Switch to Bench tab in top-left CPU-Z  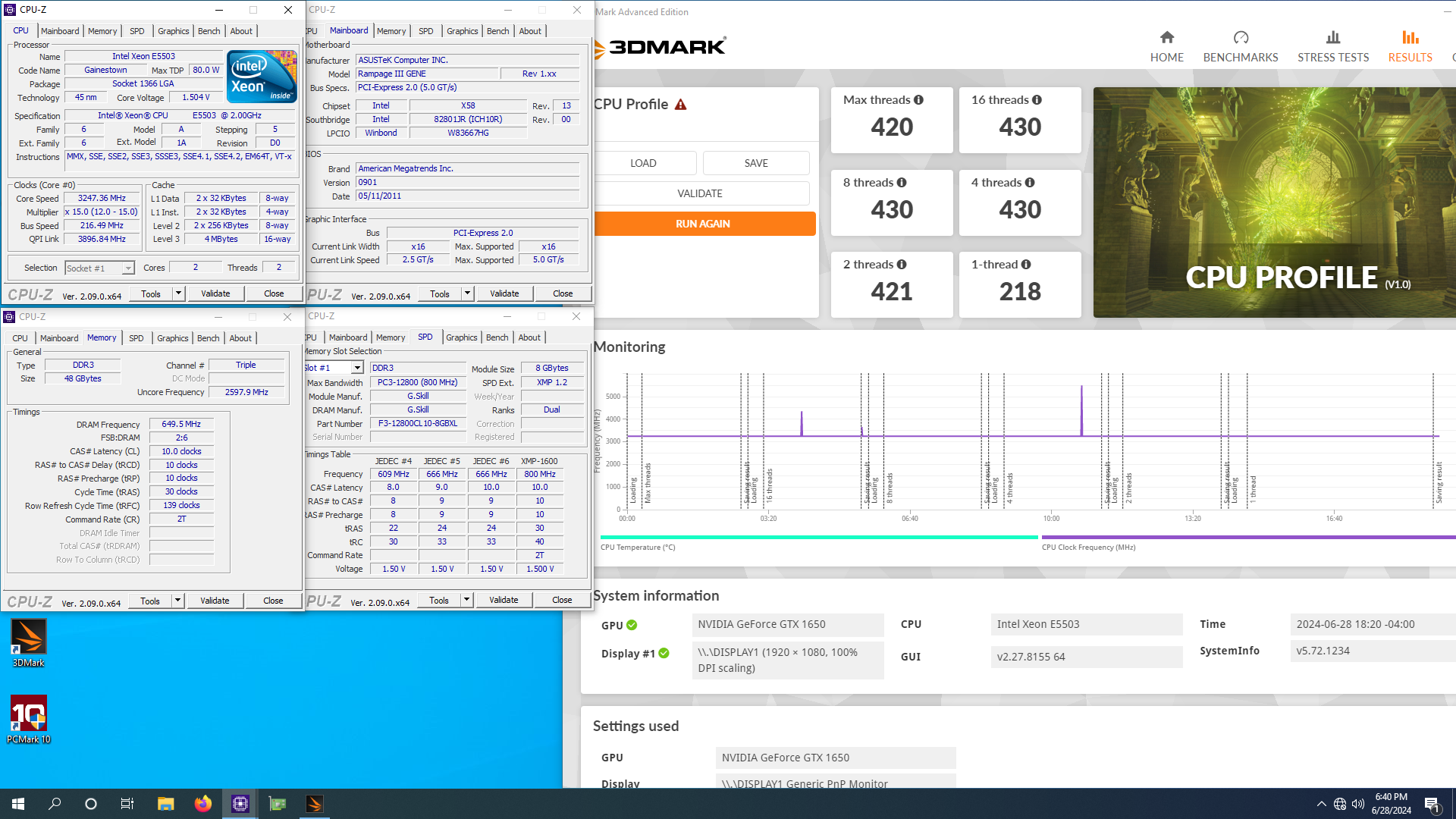[209, 31]
